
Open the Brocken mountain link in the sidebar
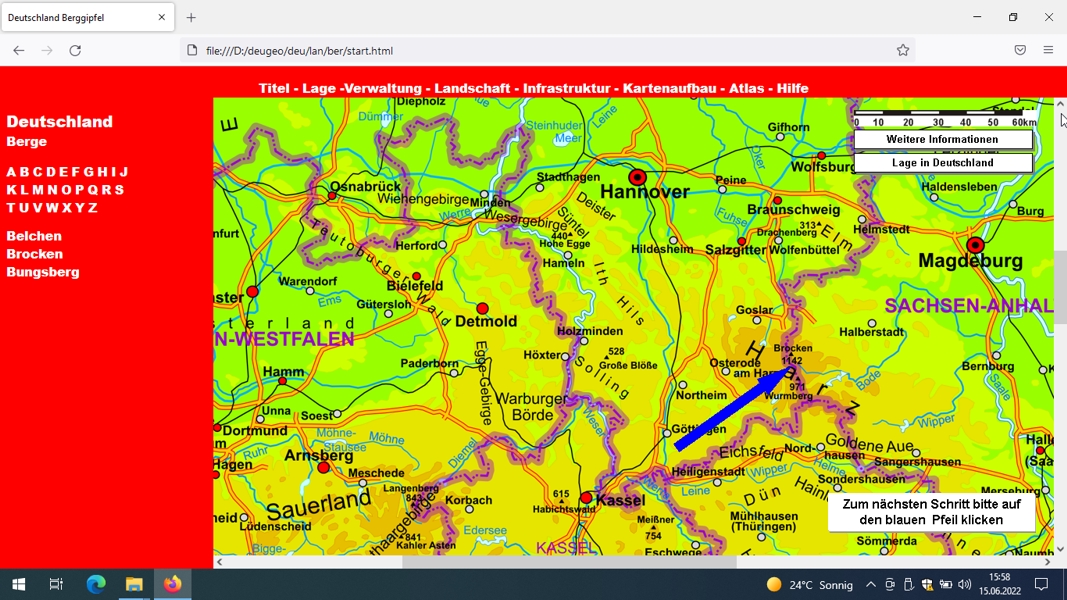pyautogui.click(x=35, y=254)
